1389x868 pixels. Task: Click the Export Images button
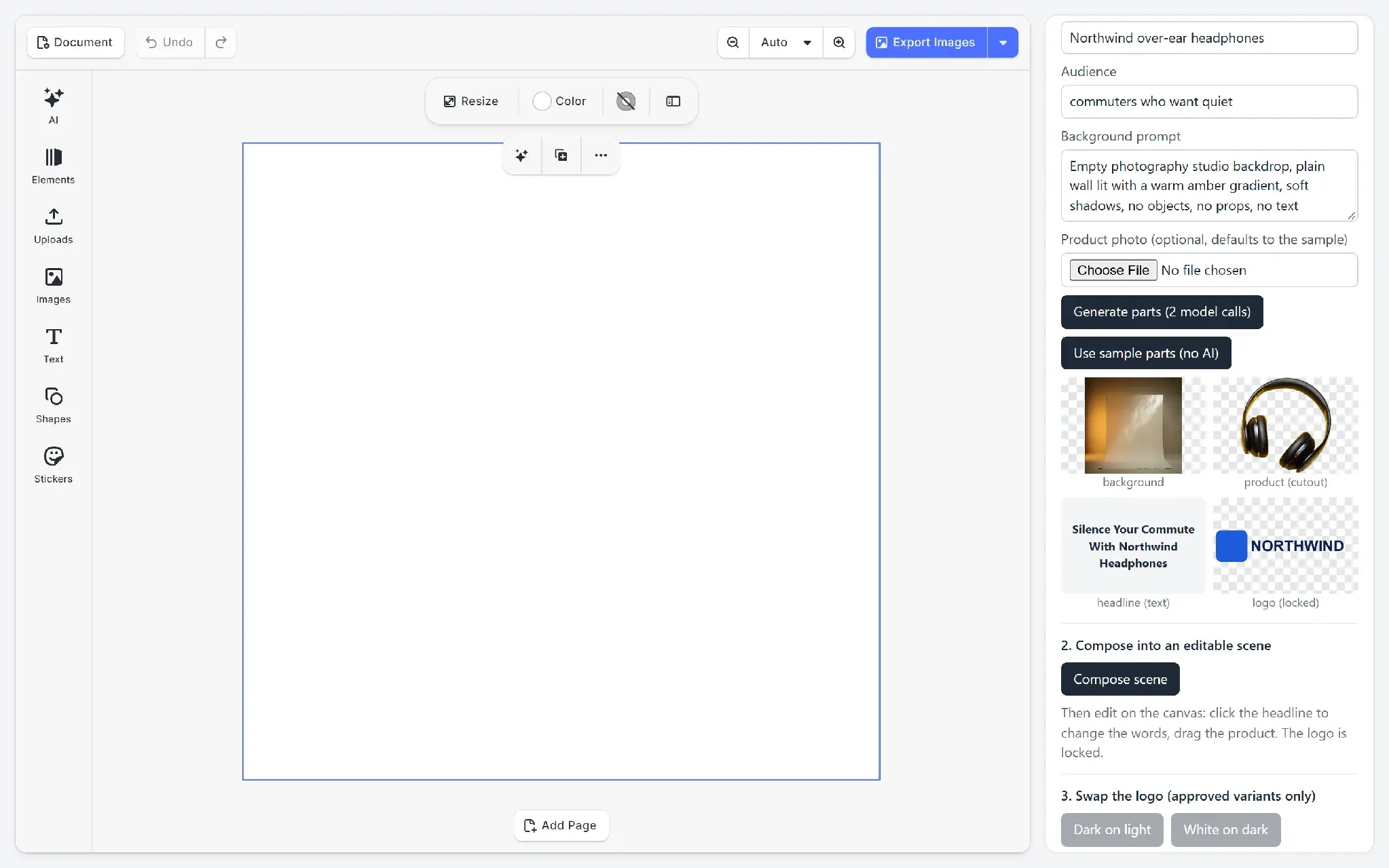pos(927,42)
